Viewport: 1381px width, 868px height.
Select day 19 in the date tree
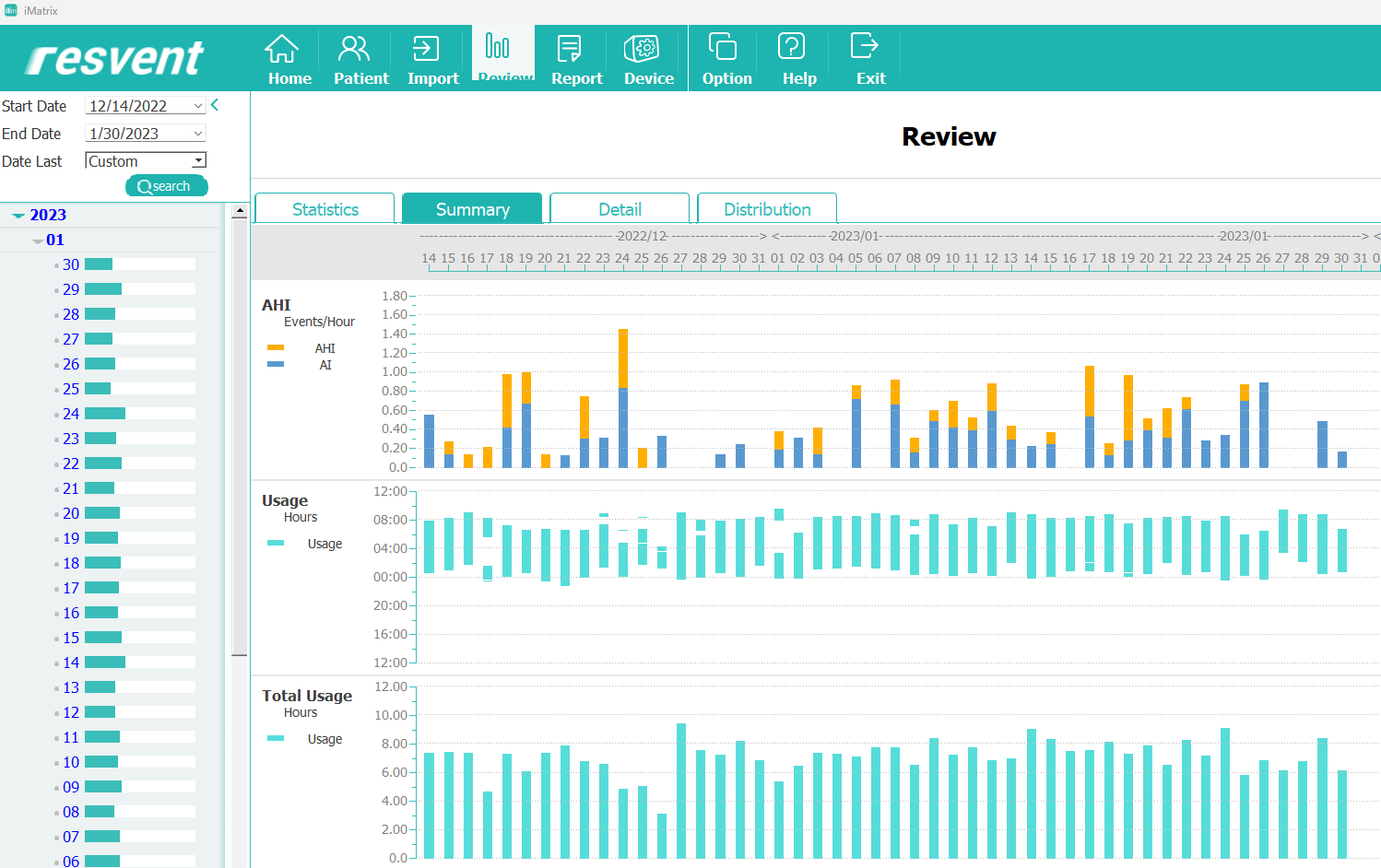(x=71, y=538)
